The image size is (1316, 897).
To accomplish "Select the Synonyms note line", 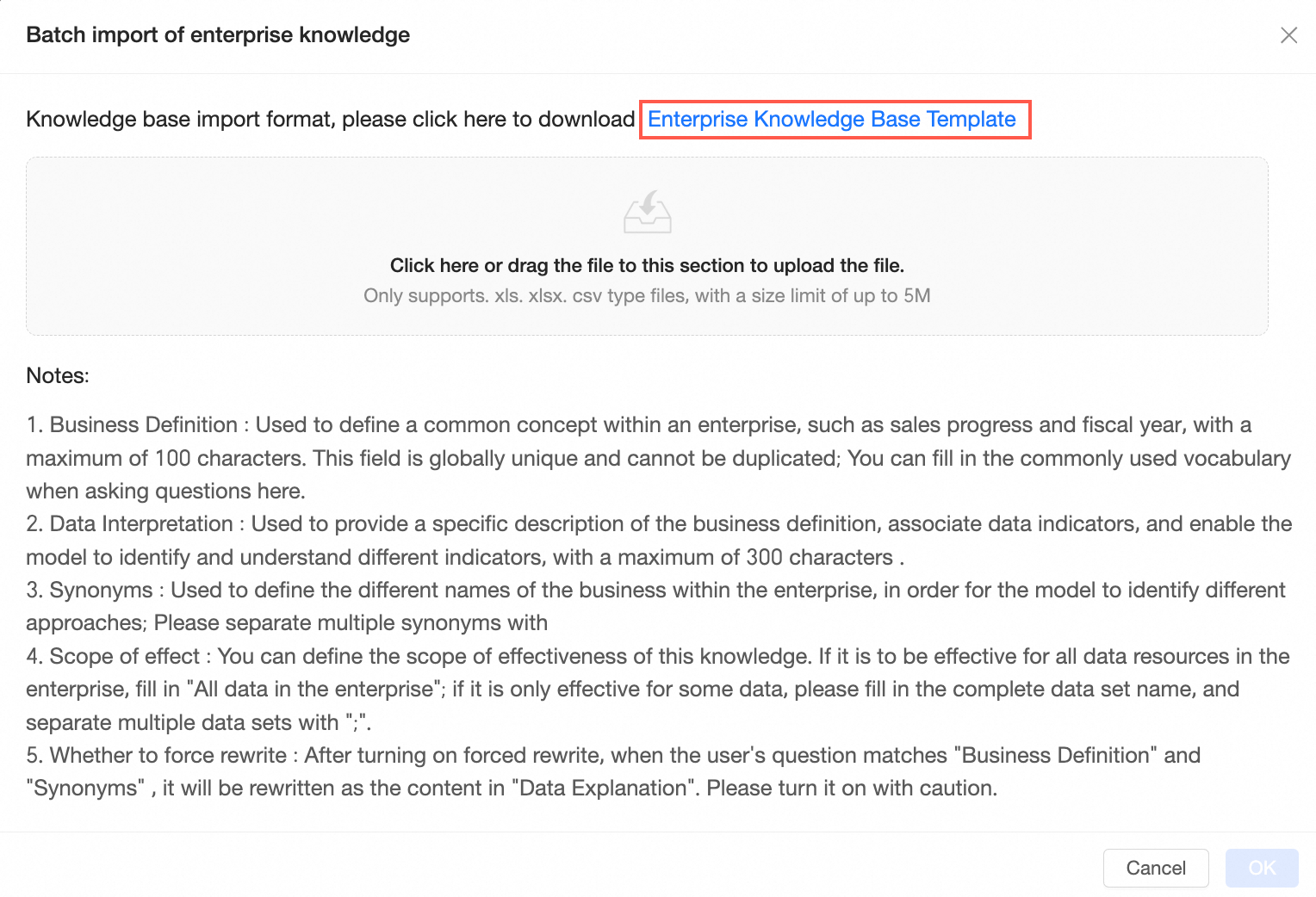I will [x=655, y=606].
